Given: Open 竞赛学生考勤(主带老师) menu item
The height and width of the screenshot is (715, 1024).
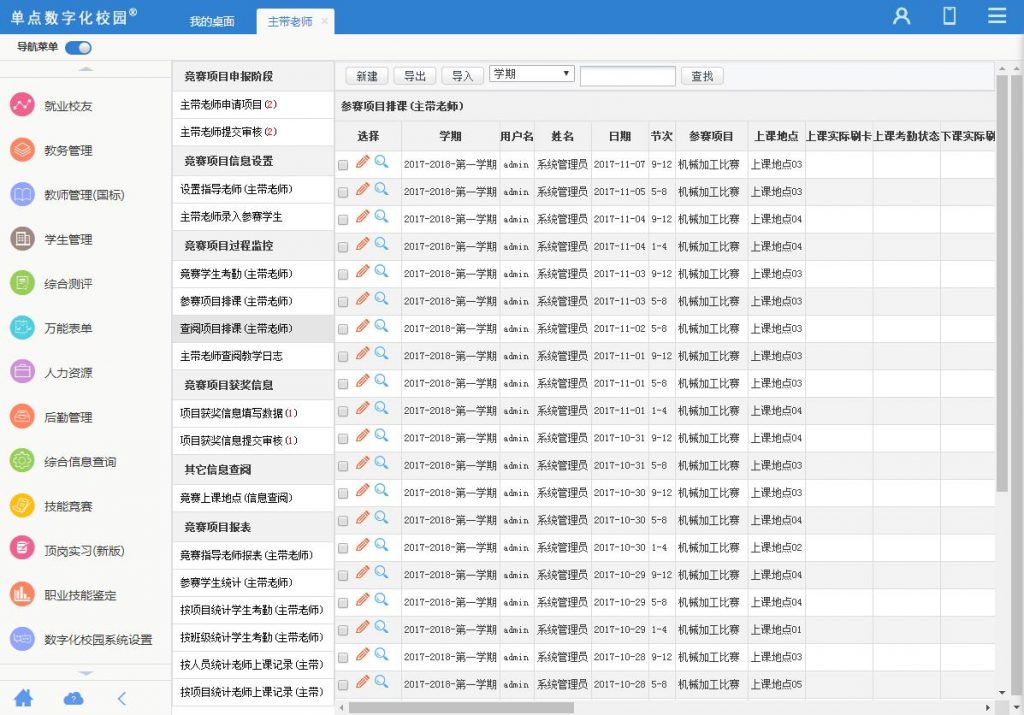Looking at the screenshot, I should (253, 274).
